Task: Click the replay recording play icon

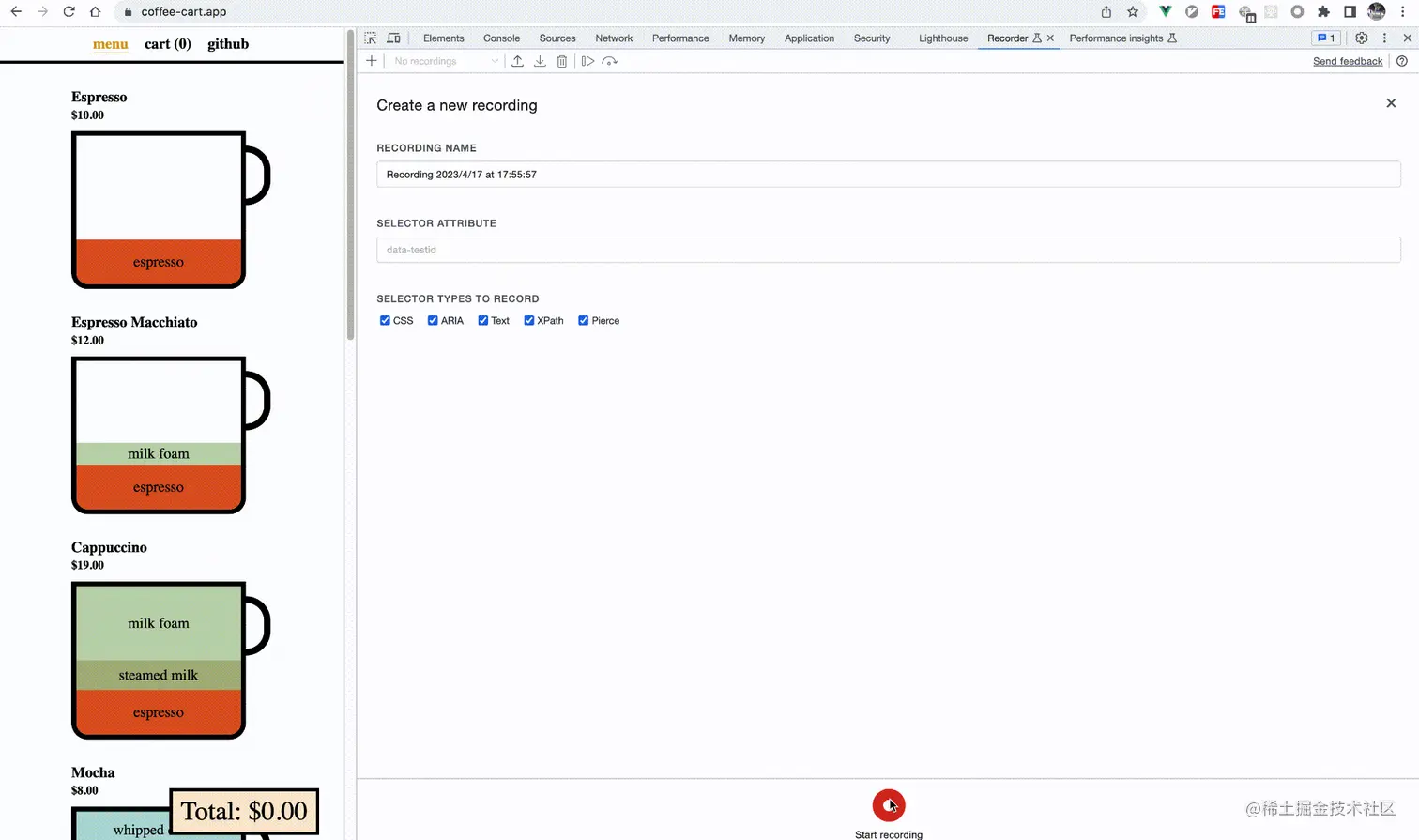Action: click(587, 61)
